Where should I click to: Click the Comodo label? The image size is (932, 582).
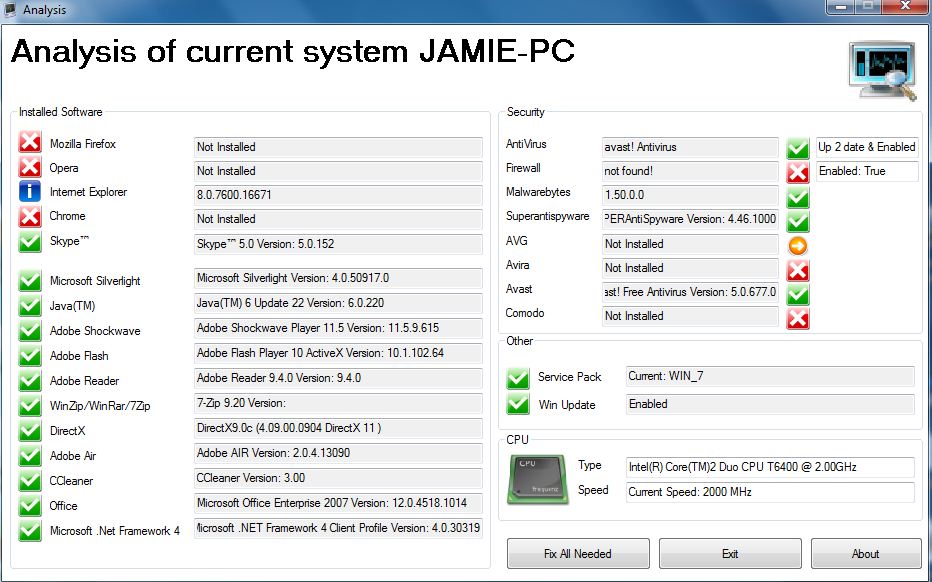525,313
